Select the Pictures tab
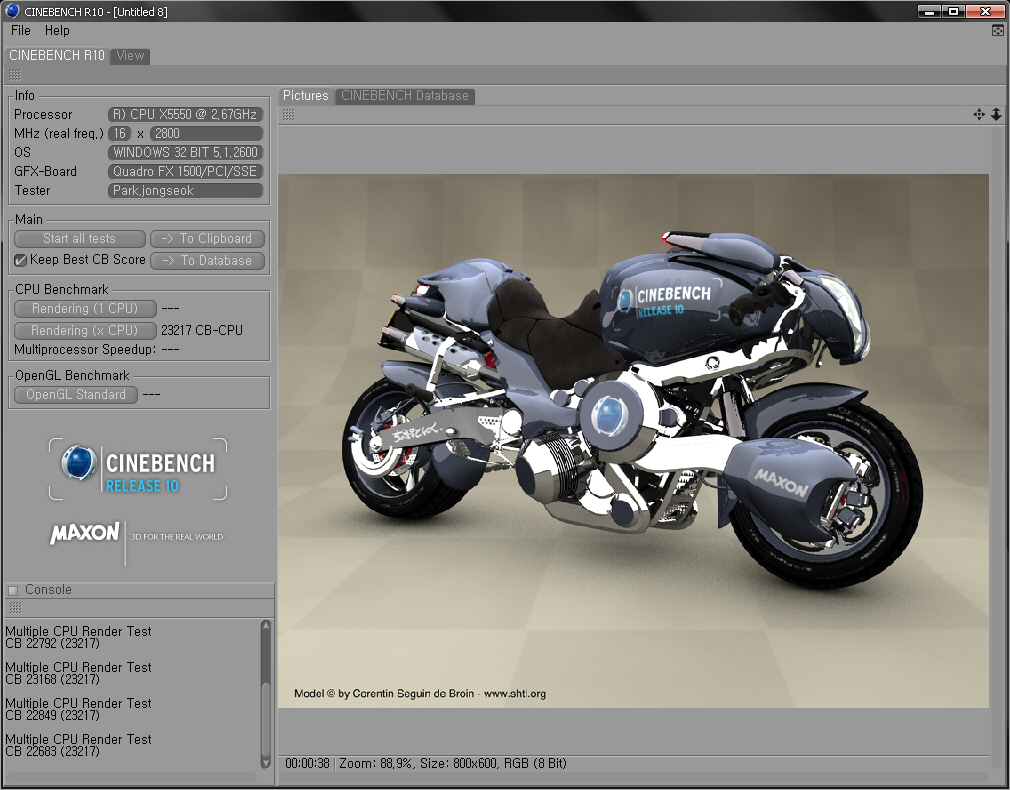Image resolution: width=1010 pixels, height=790 pixels. point(306,96)
